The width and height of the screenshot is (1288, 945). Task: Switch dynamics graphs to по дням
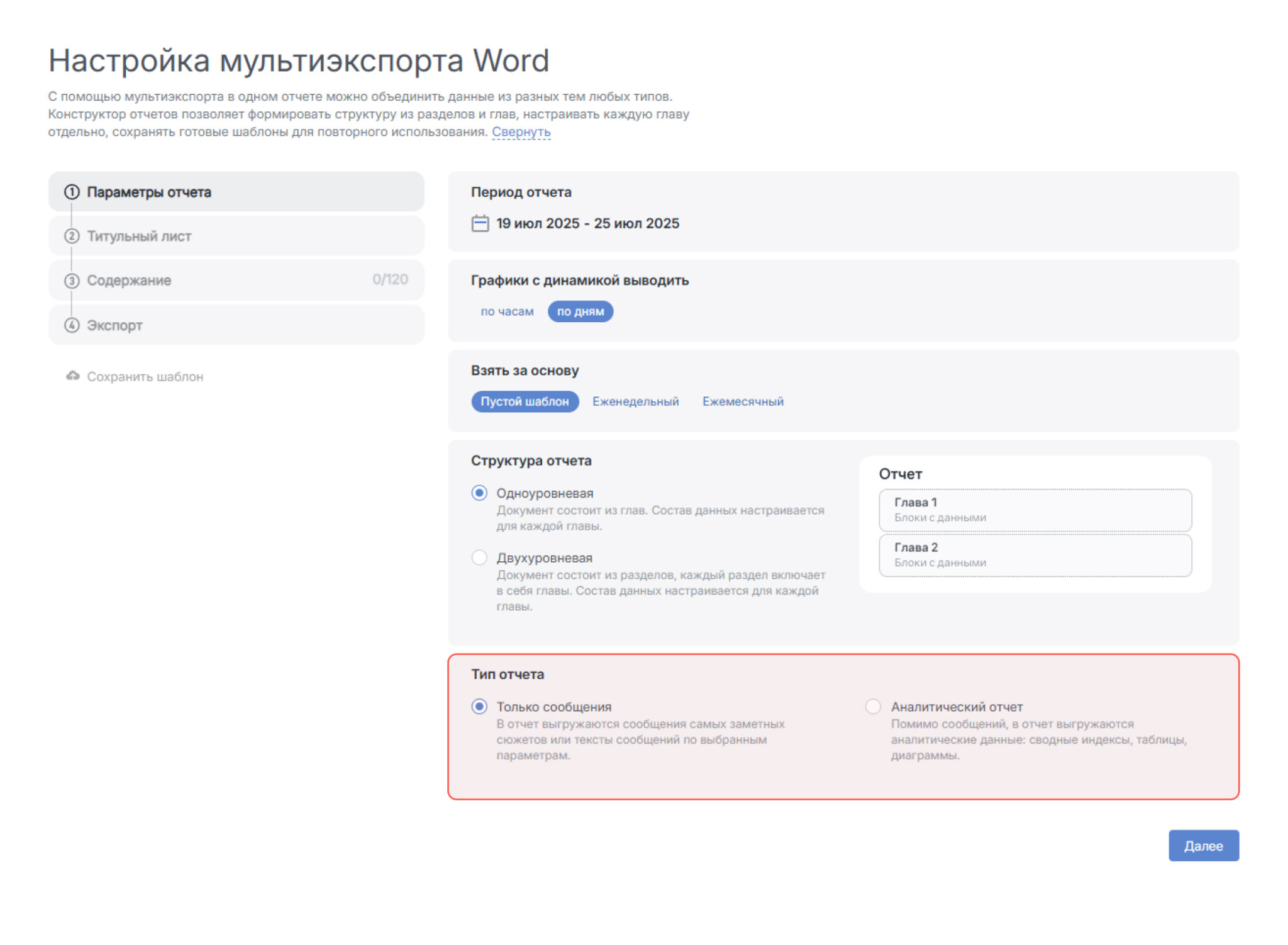(580, 311)
